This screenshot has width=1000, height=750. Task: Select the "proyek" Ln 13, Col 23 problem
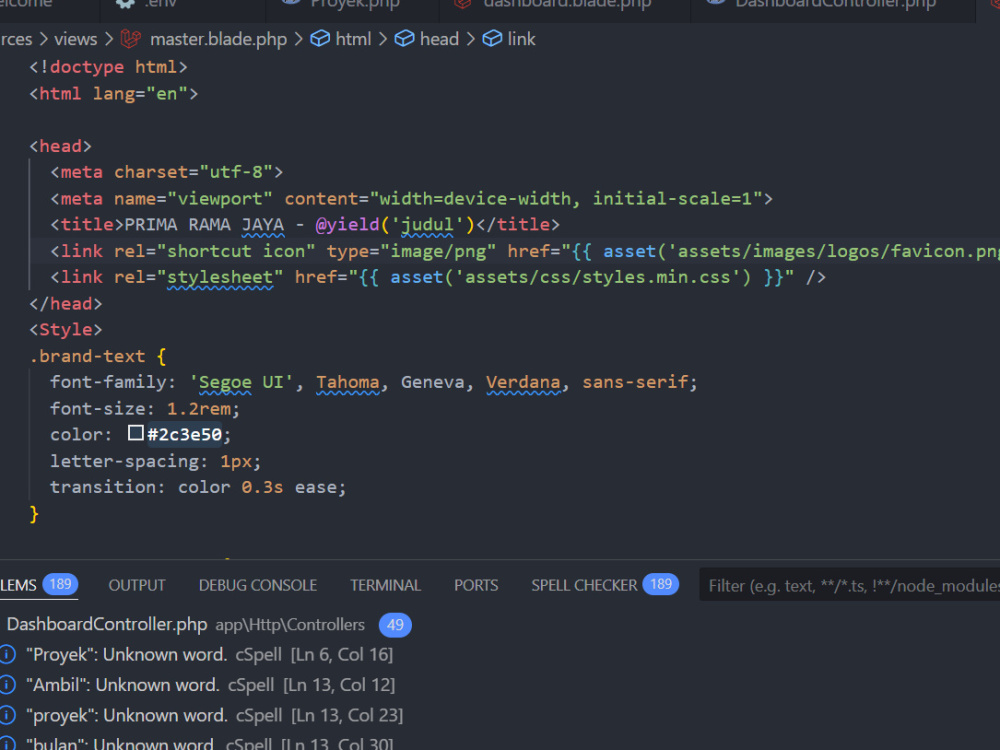[x=214, y=716]
